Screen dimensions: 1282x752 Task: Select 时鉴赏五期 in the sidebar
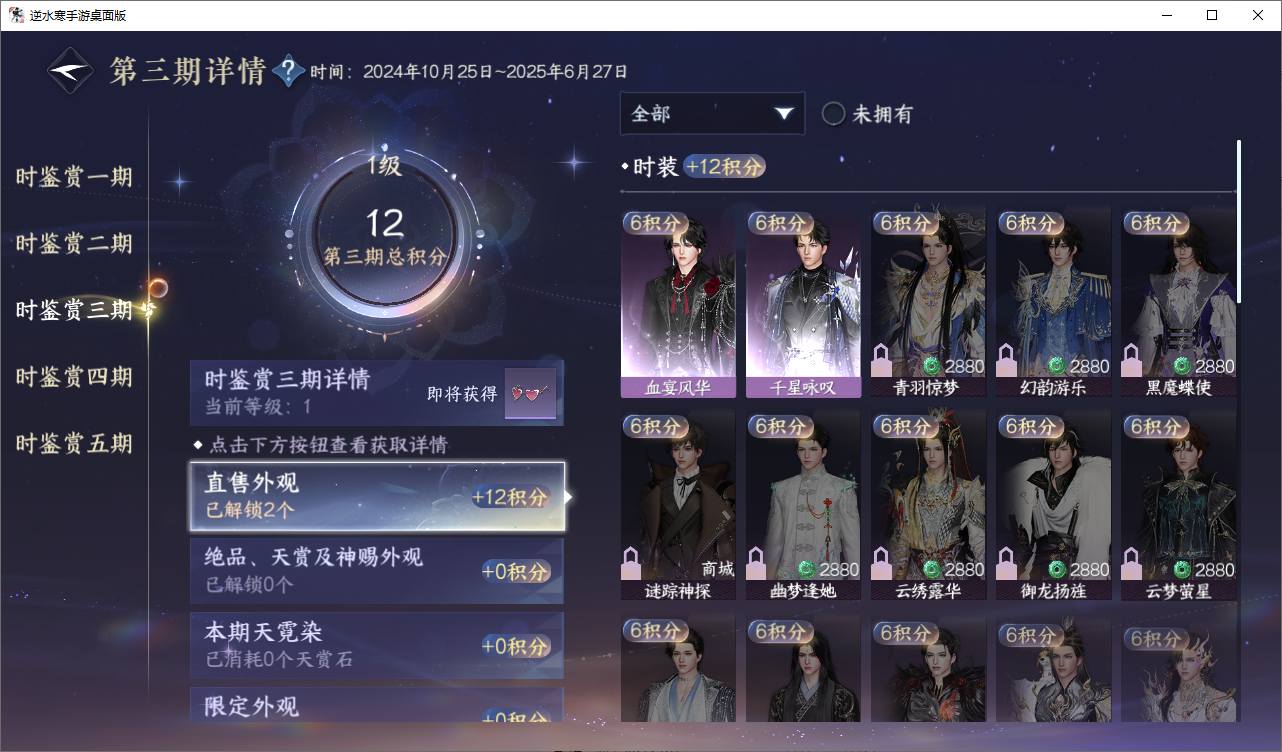coord(74,444)
